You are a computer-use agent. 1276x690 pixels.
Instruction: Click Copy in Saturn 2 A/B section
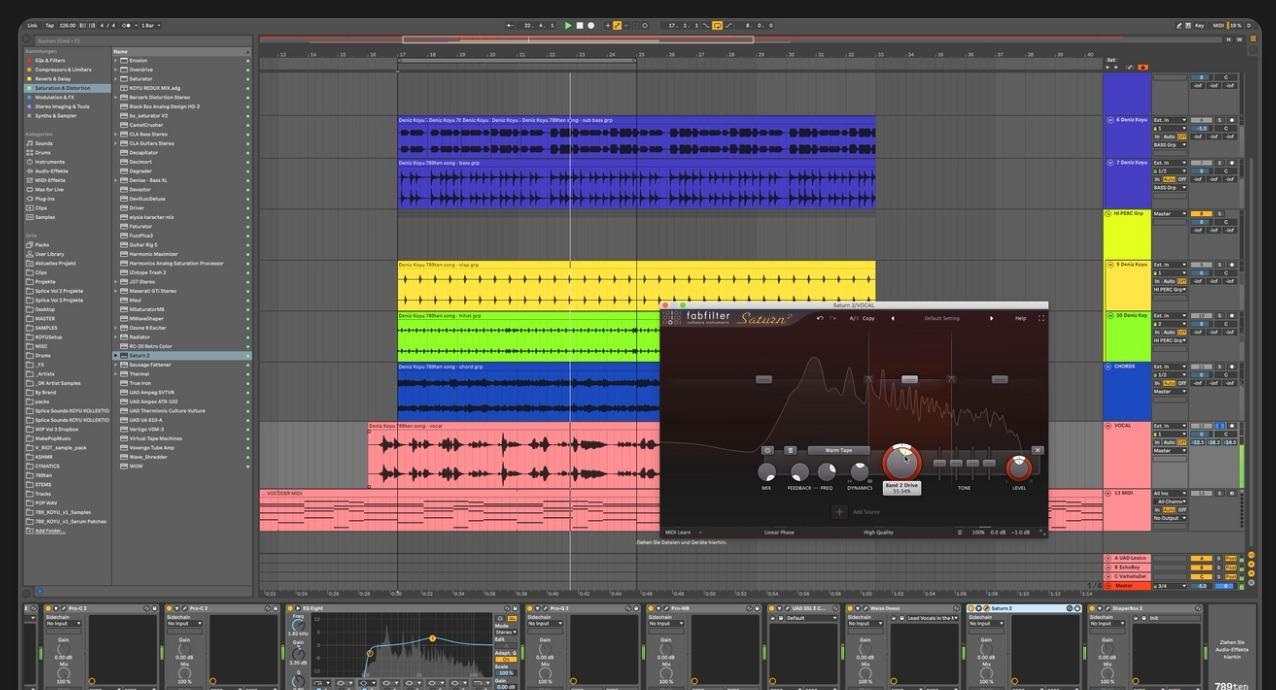point(868,318)
